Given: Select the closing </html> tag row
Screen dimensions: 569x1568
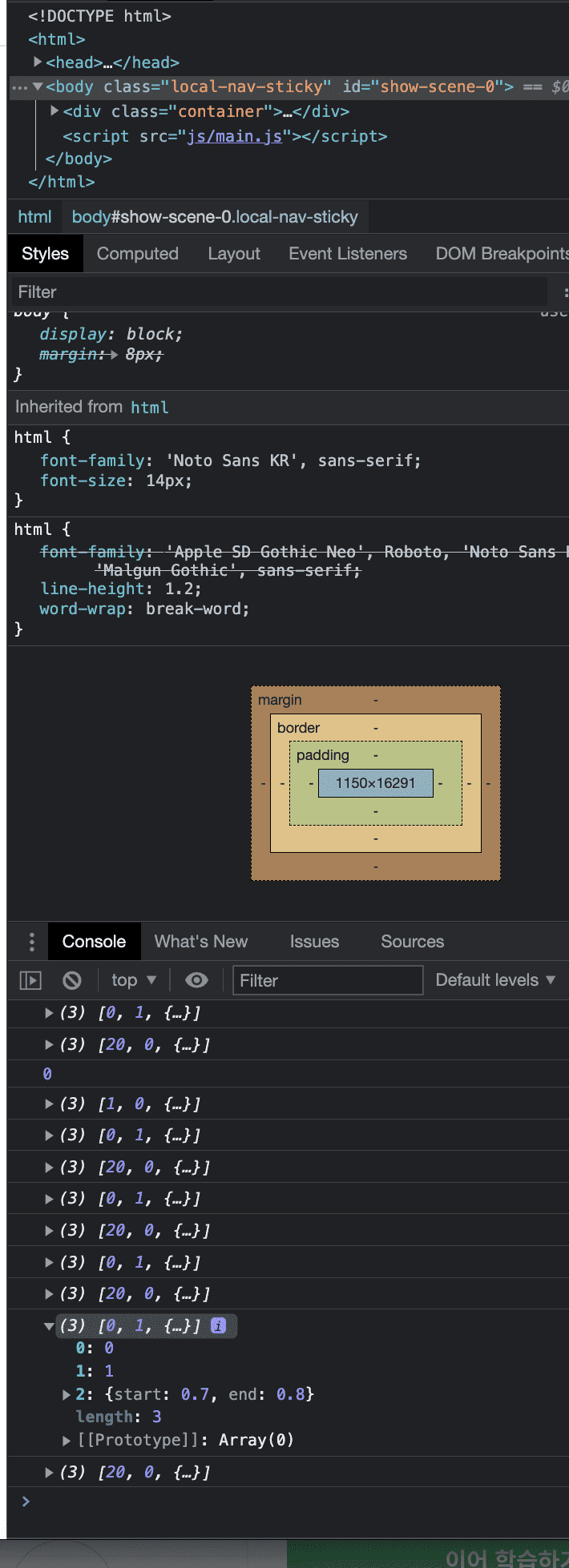Looking at the screenshot, I should point(61,182).
